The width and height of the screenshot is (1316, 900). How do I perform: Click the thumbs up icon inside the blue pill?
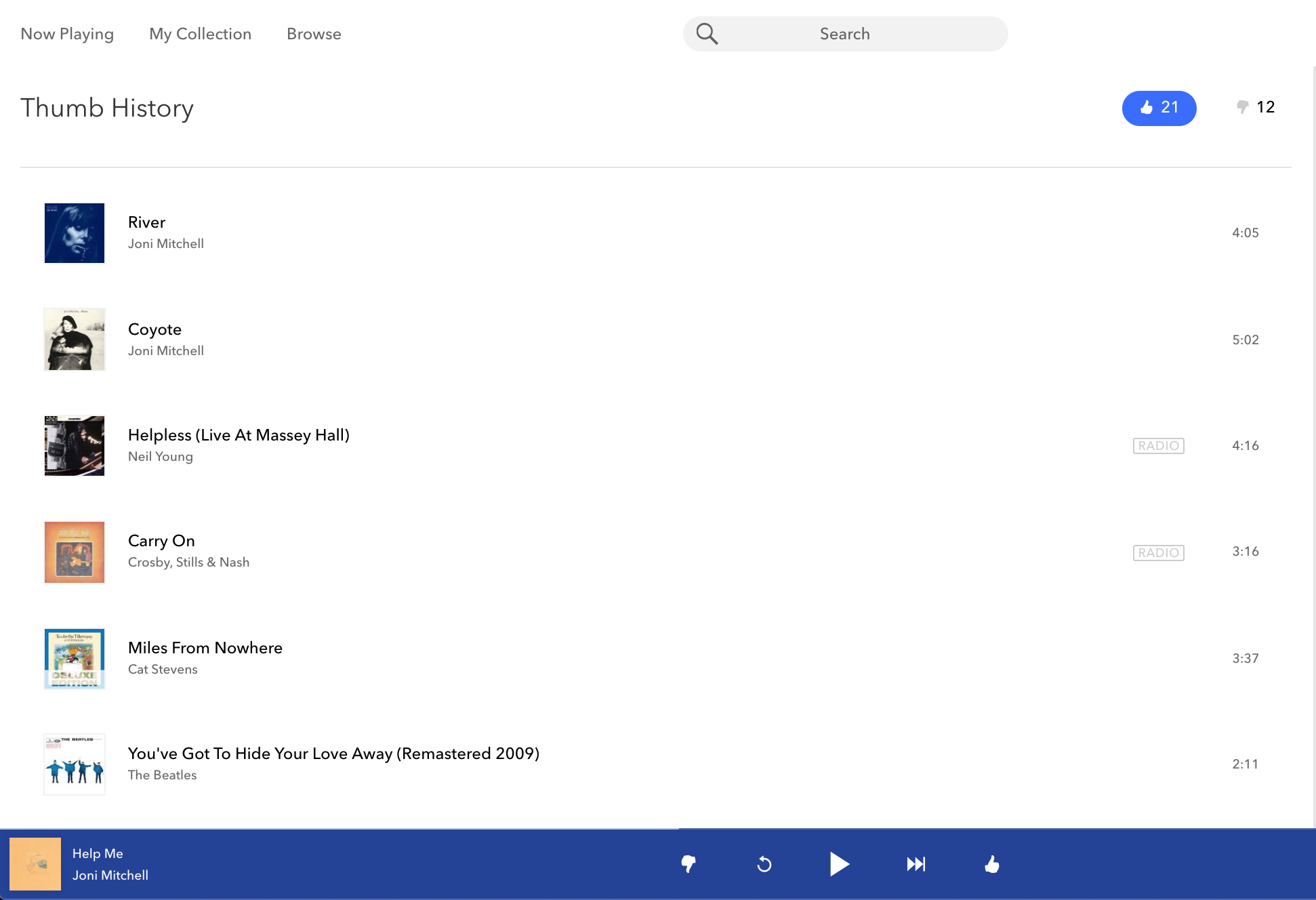click(1147, 107)
